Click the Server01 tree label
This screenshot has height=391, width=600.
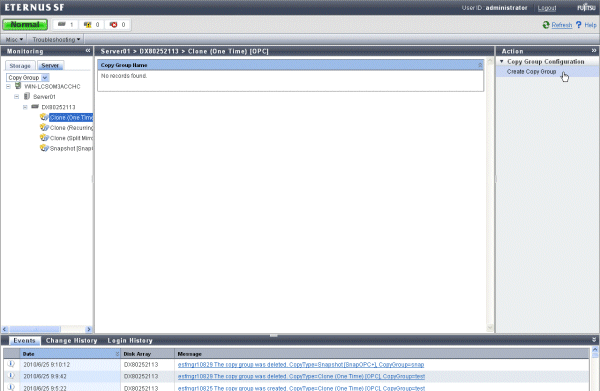click(x=44, y=97)
